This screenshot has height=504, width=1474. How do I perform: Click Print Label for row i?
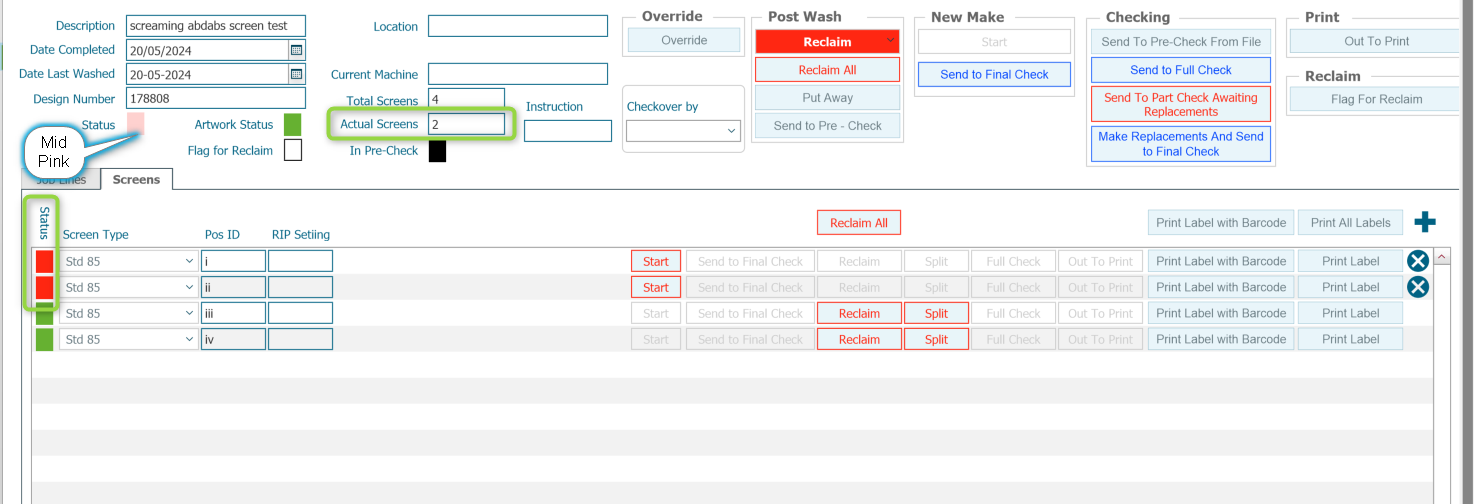pos(1350,261)
